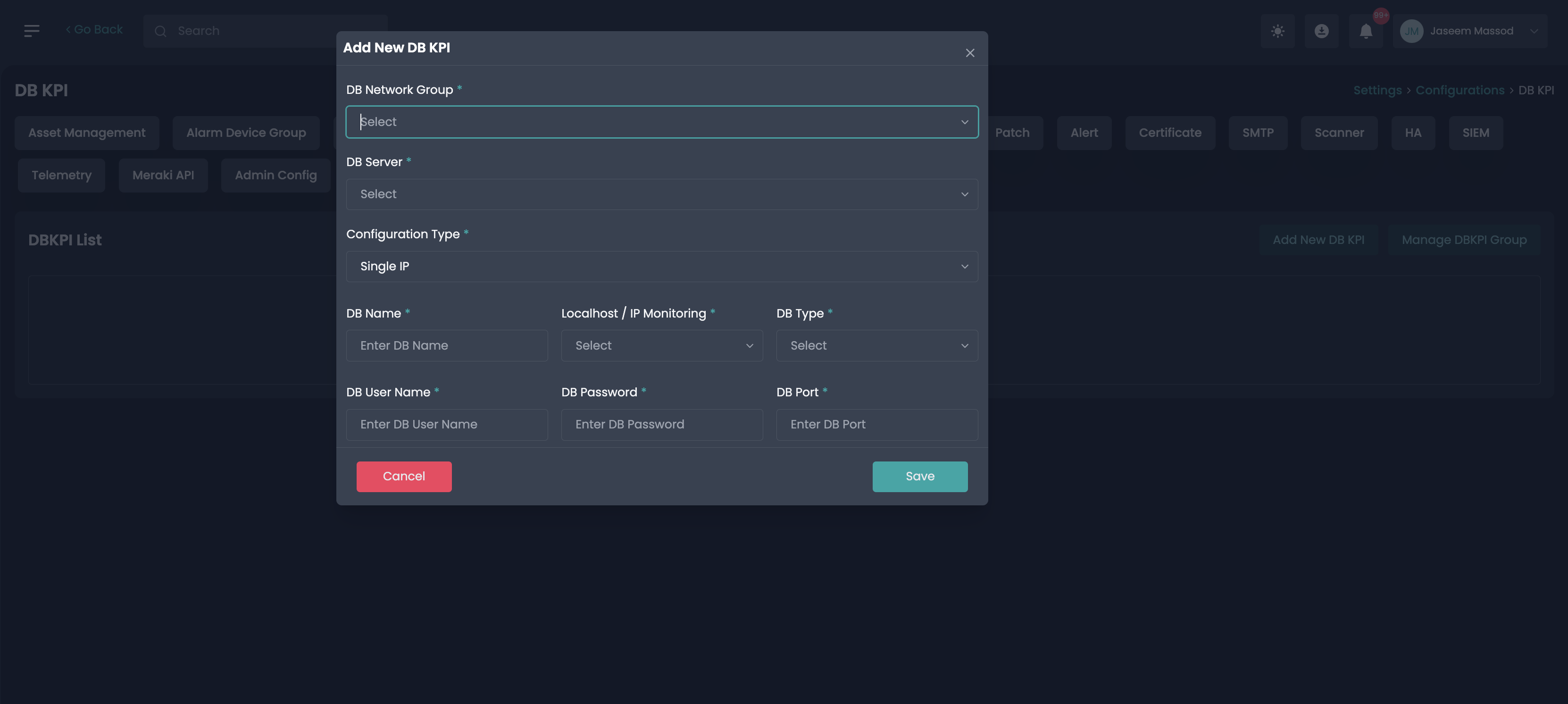The height and width of the screenshot is (704, 1568).
Task: Toggle the light/dark theme sun icon
Action: click(1277, 31)
